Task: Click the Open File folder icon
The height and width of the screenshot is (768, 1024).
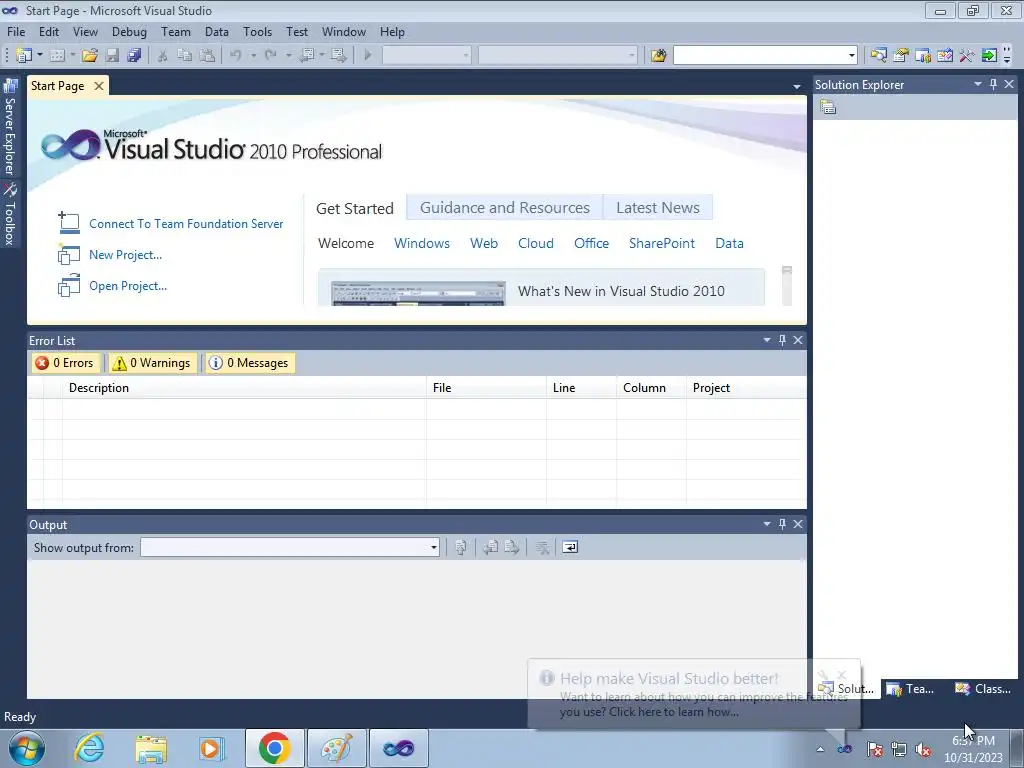Action: click(89, 56)
